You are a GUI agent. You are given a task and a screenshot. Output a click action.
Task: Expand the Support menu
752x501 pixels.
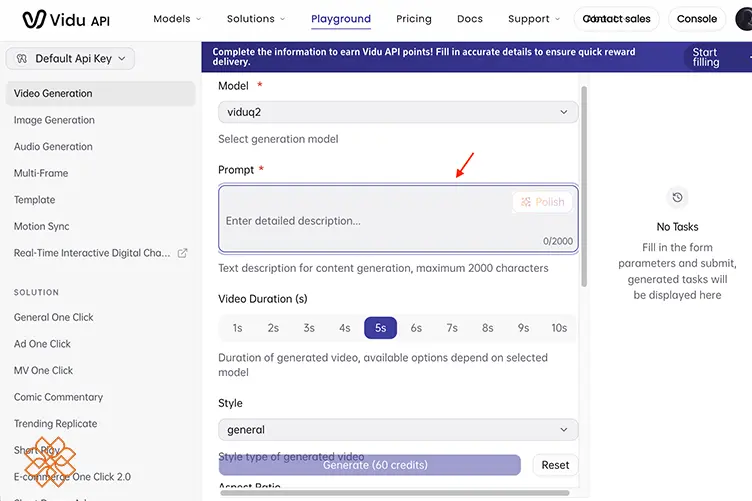click(534, 19)
